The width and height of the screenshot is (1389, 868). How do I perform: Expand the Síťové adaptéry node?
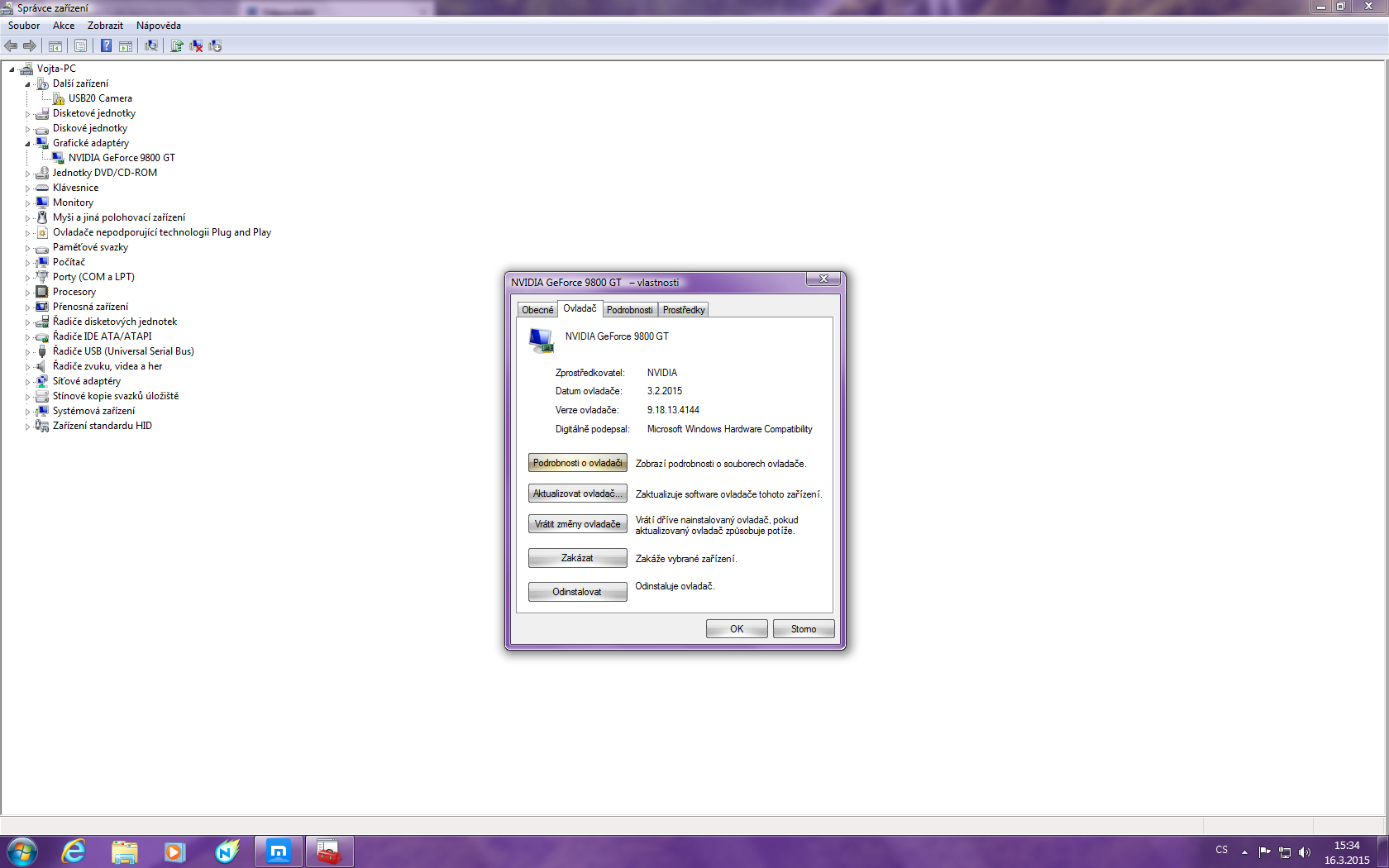pyautogui.click(x=27, y=382)
